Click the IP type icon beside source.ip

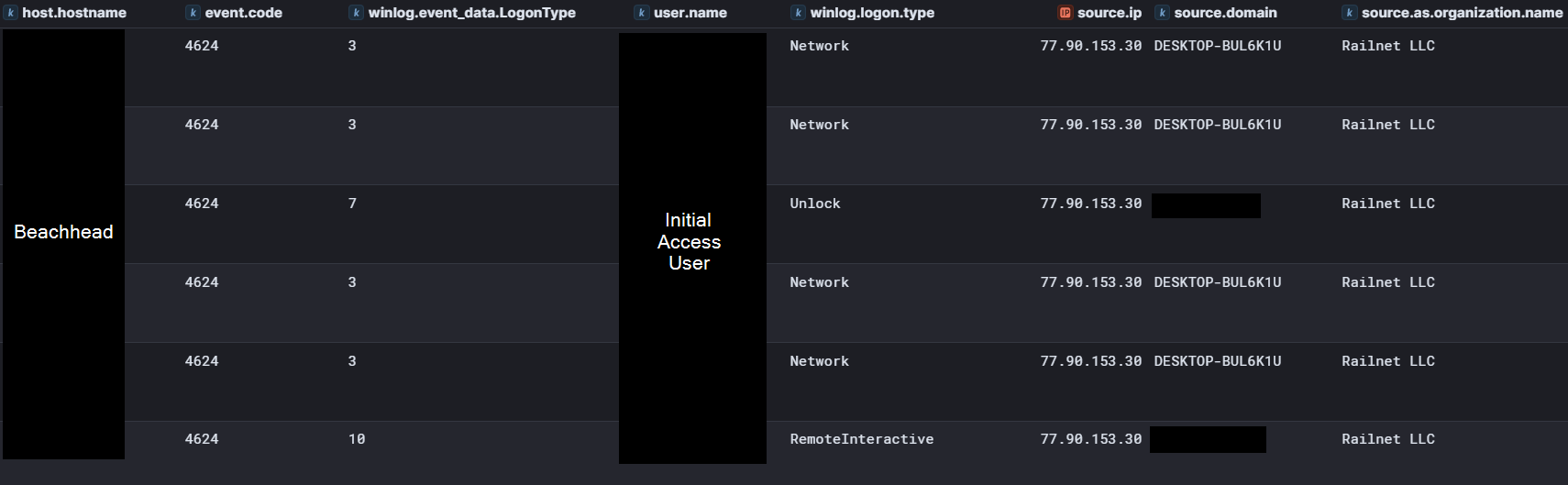point(1065,13)
